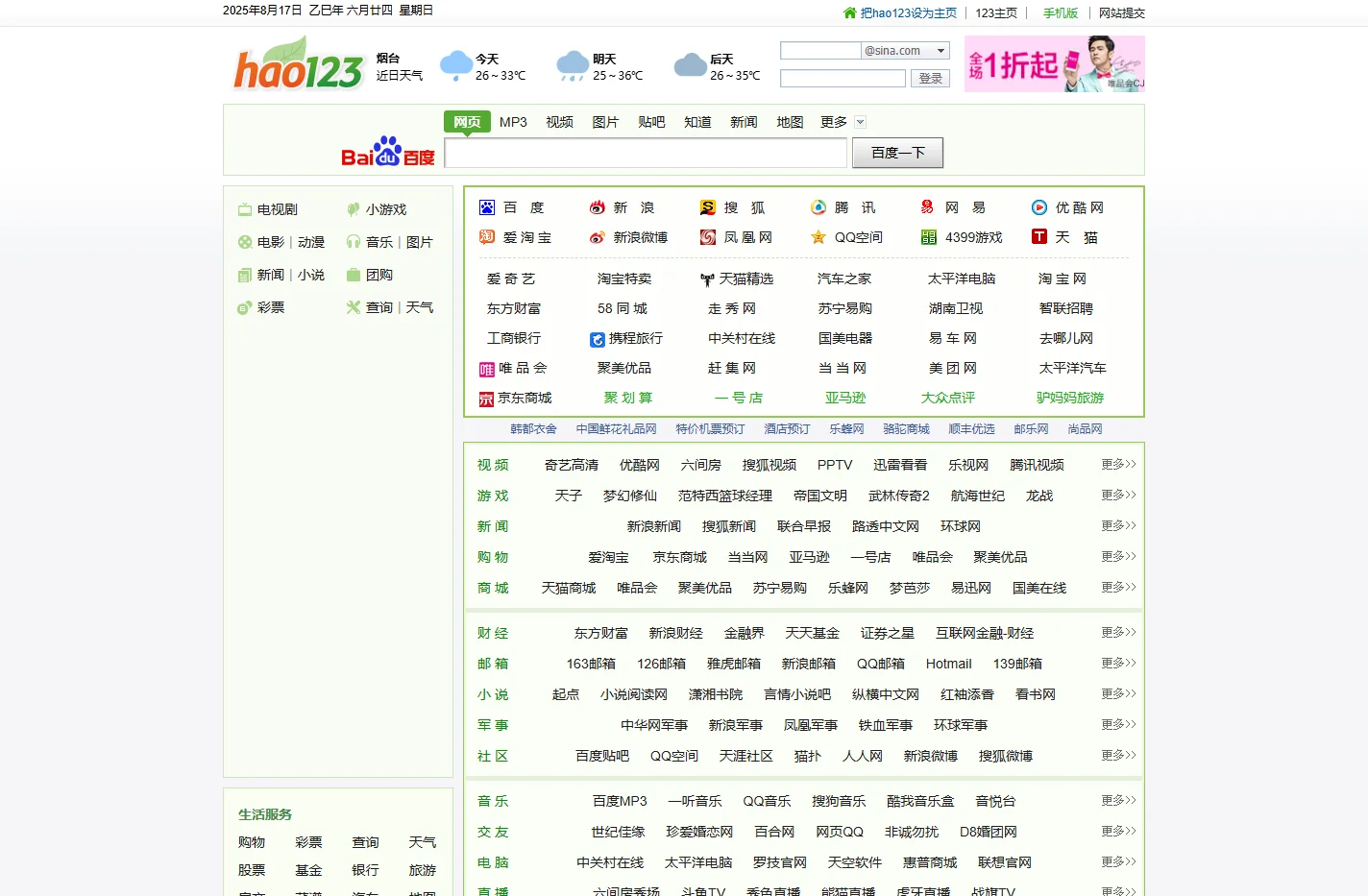Click the green 4399 games icon
Image resolution: width=1368 pixels, height=896 pixels.
[x=929, y=237]
